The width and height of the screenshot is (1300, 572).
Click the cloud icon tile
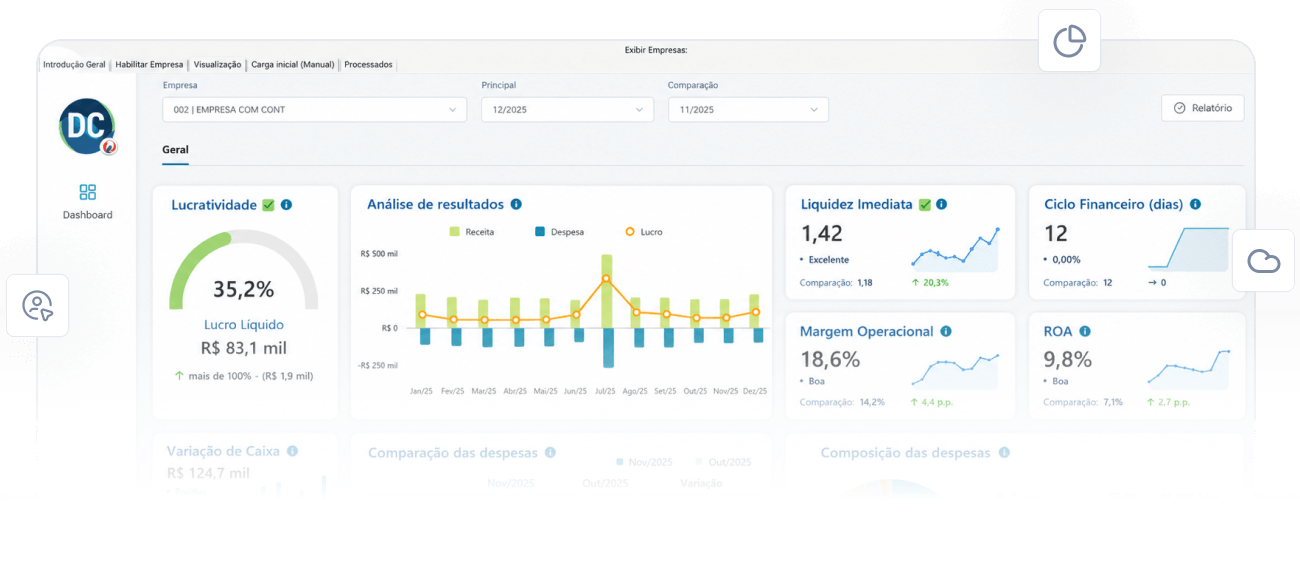[1264, 261]
